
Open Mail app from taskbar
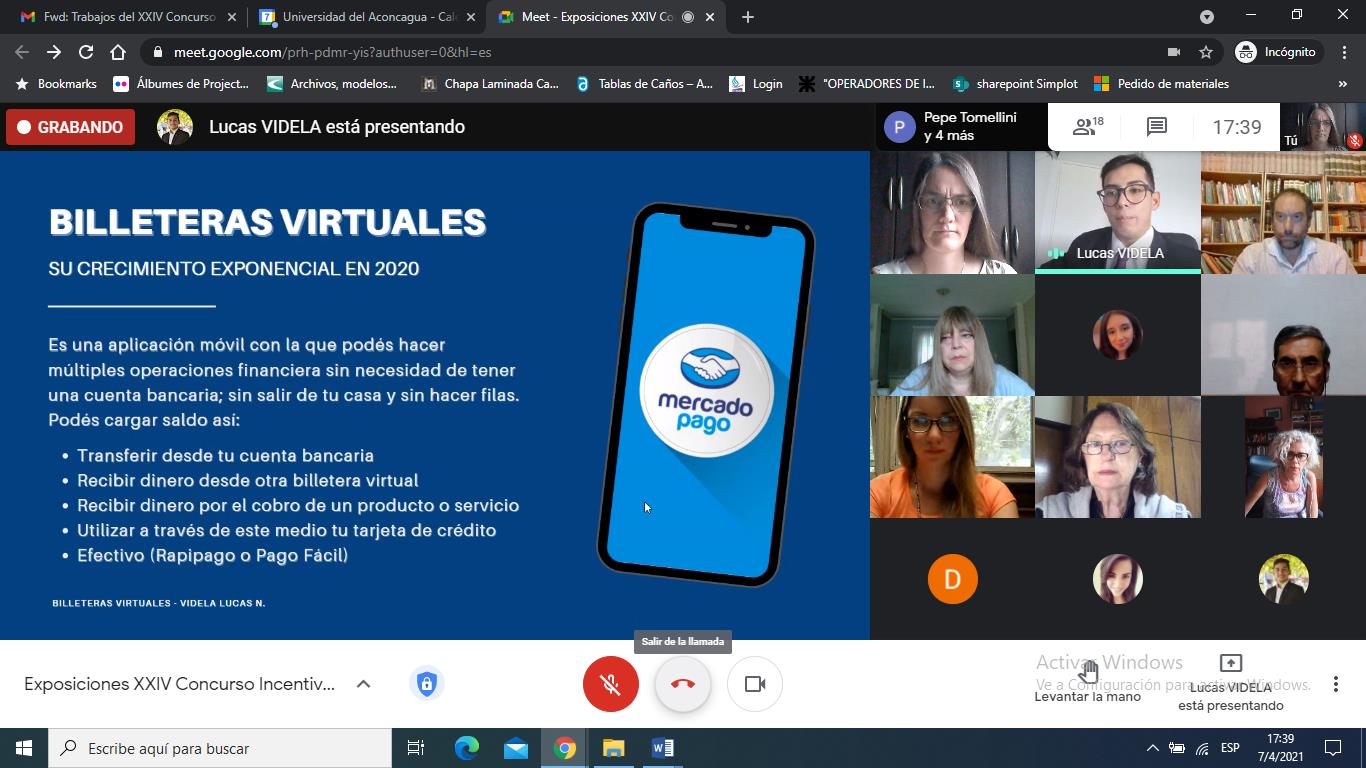[x=516, y=748]
